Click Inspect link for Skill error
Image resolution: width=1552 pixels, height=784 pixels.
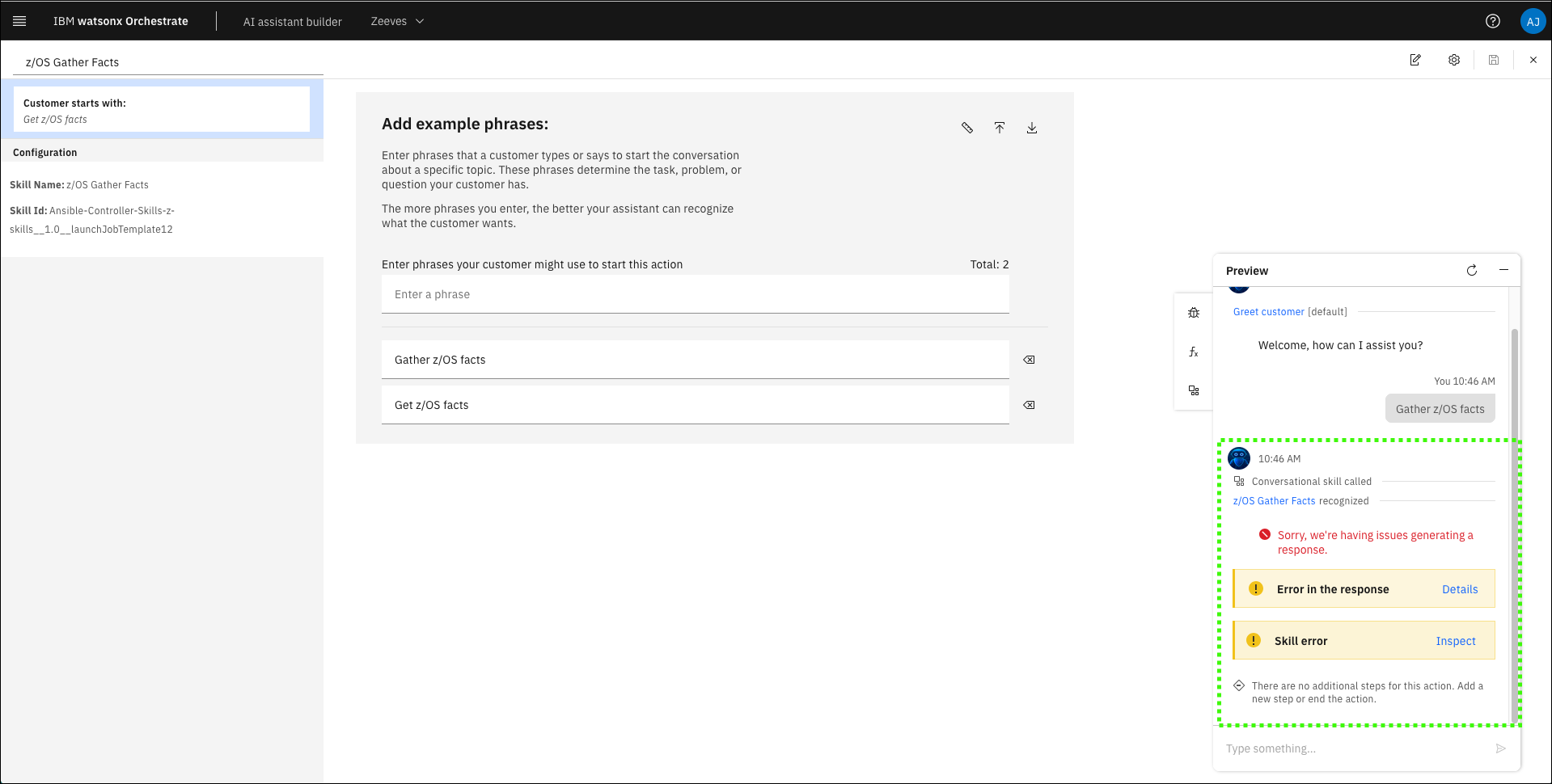tap(1456, 641)
